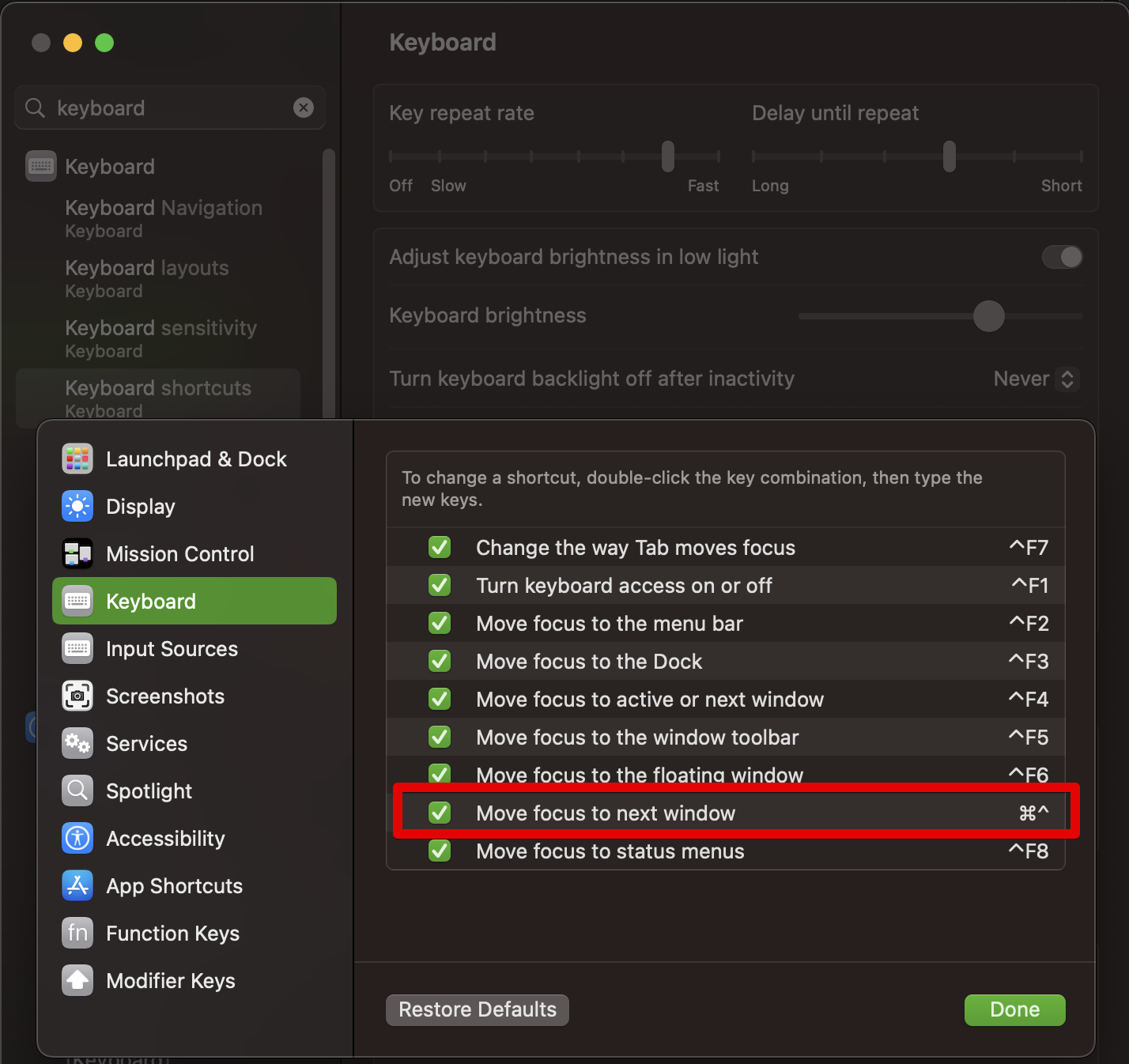This screenshot has width=1129, height=1064.
Task: Switch to Modifier Keys section
Action: click(170, 981)
